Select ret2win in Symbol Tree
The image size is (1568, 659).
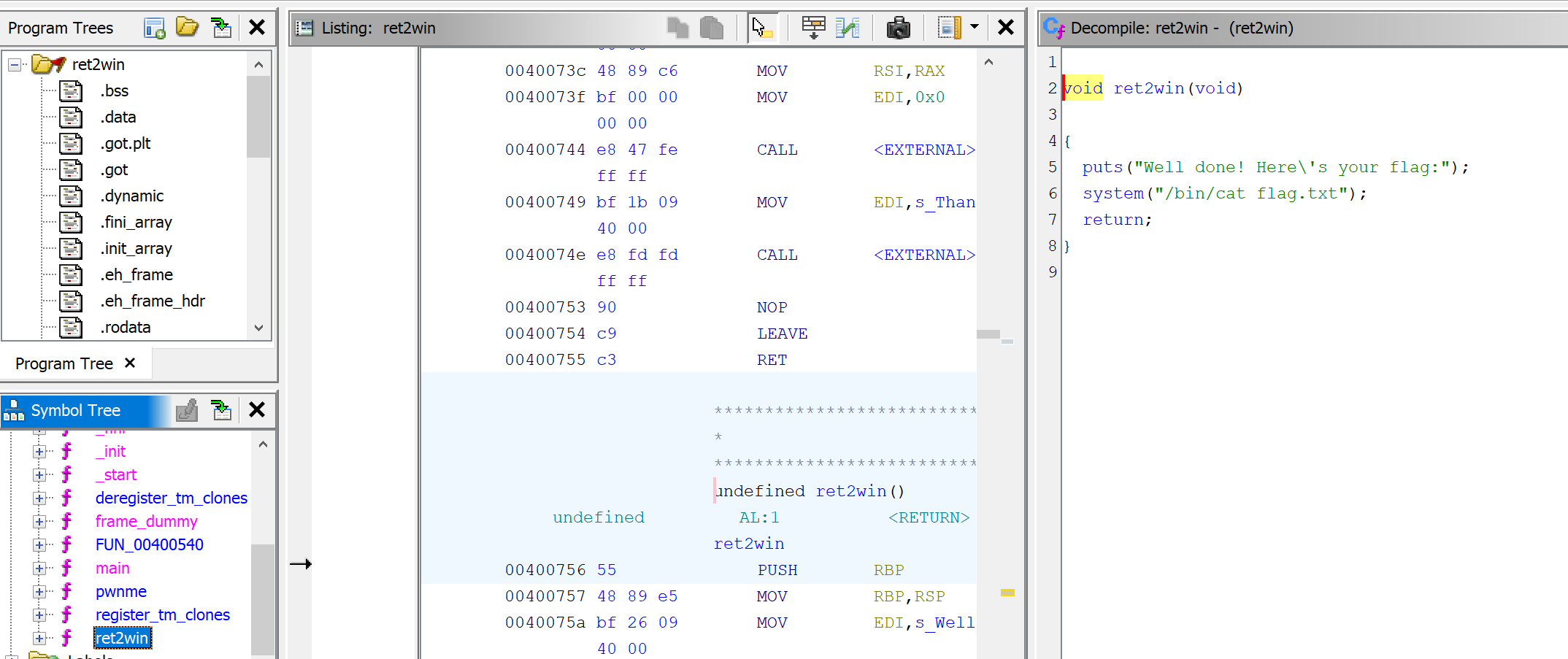122,639
